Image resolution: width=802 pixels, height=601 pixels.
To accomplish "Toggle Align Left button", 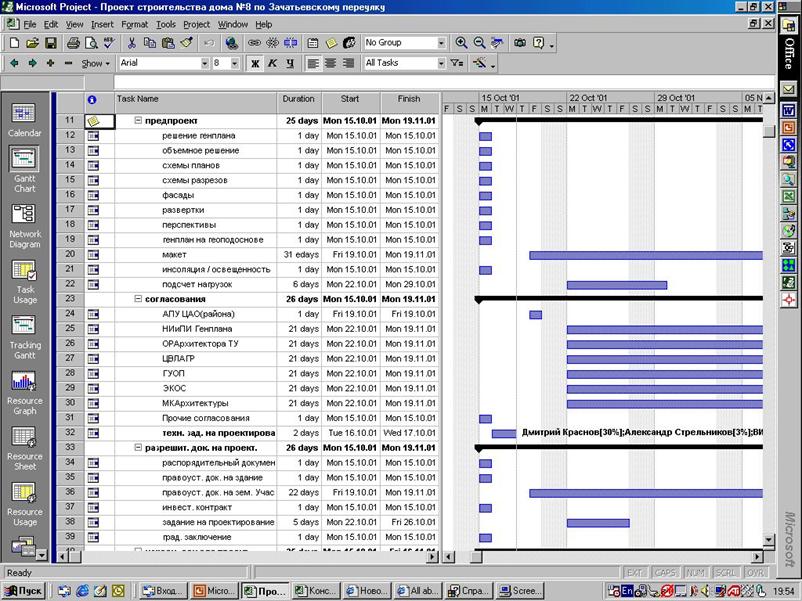I will click(313, 63).
